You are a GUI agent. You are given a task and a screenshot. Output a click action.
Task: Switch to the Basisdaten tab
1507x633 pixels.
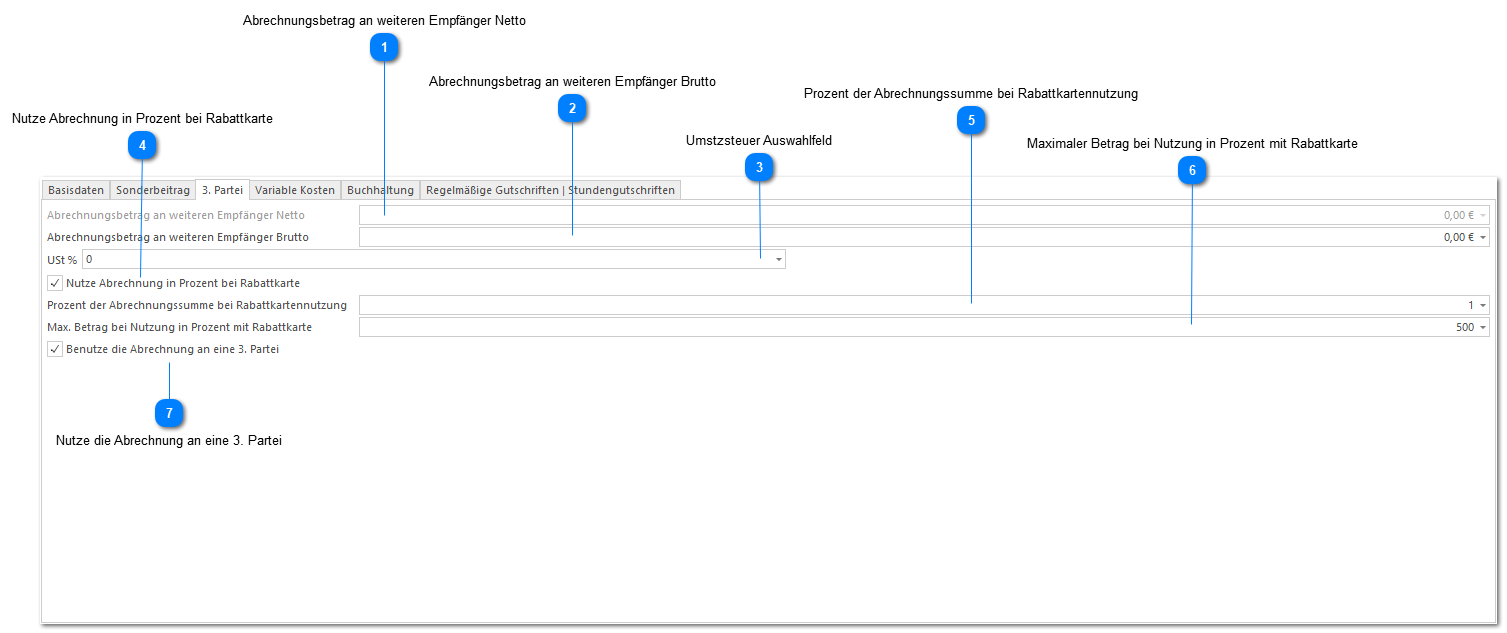[x=76, y=190]
